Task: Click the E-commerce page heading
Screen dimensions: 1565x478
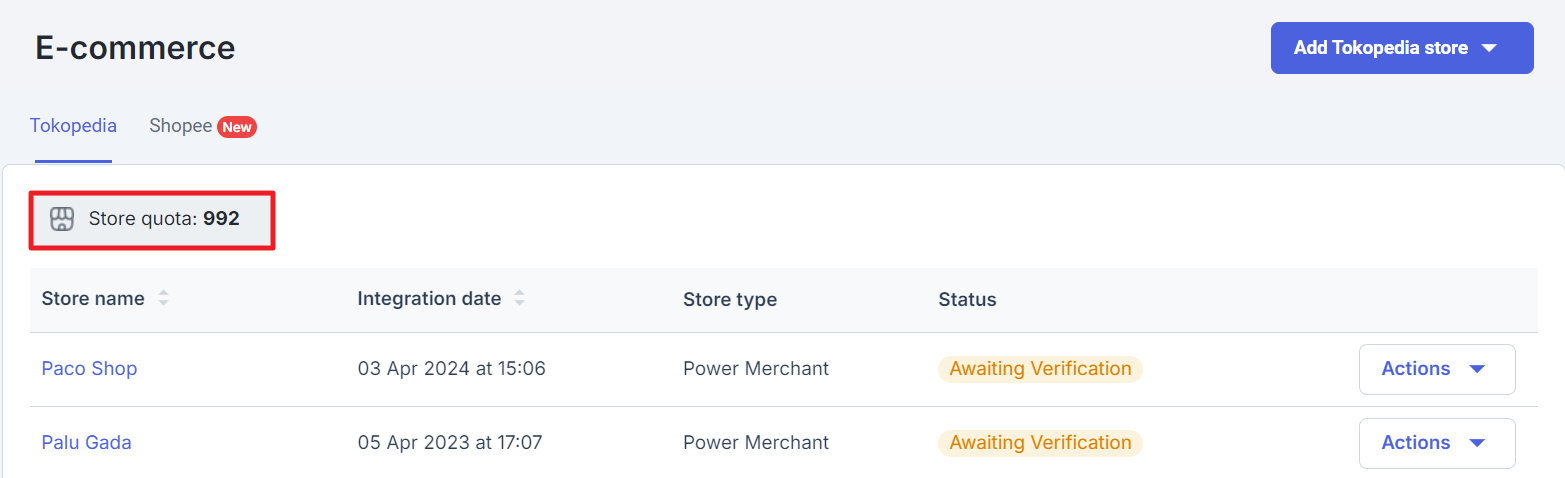Action: coord(135,47)
